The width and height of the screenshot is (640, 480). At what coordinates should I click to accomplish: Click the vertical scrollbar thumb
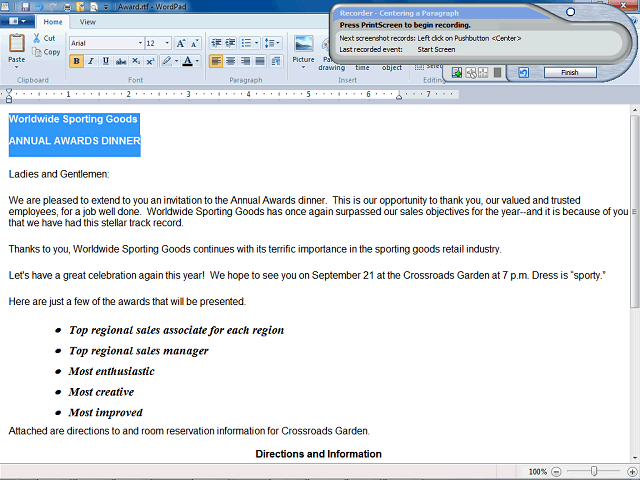[x=634, y=211]
